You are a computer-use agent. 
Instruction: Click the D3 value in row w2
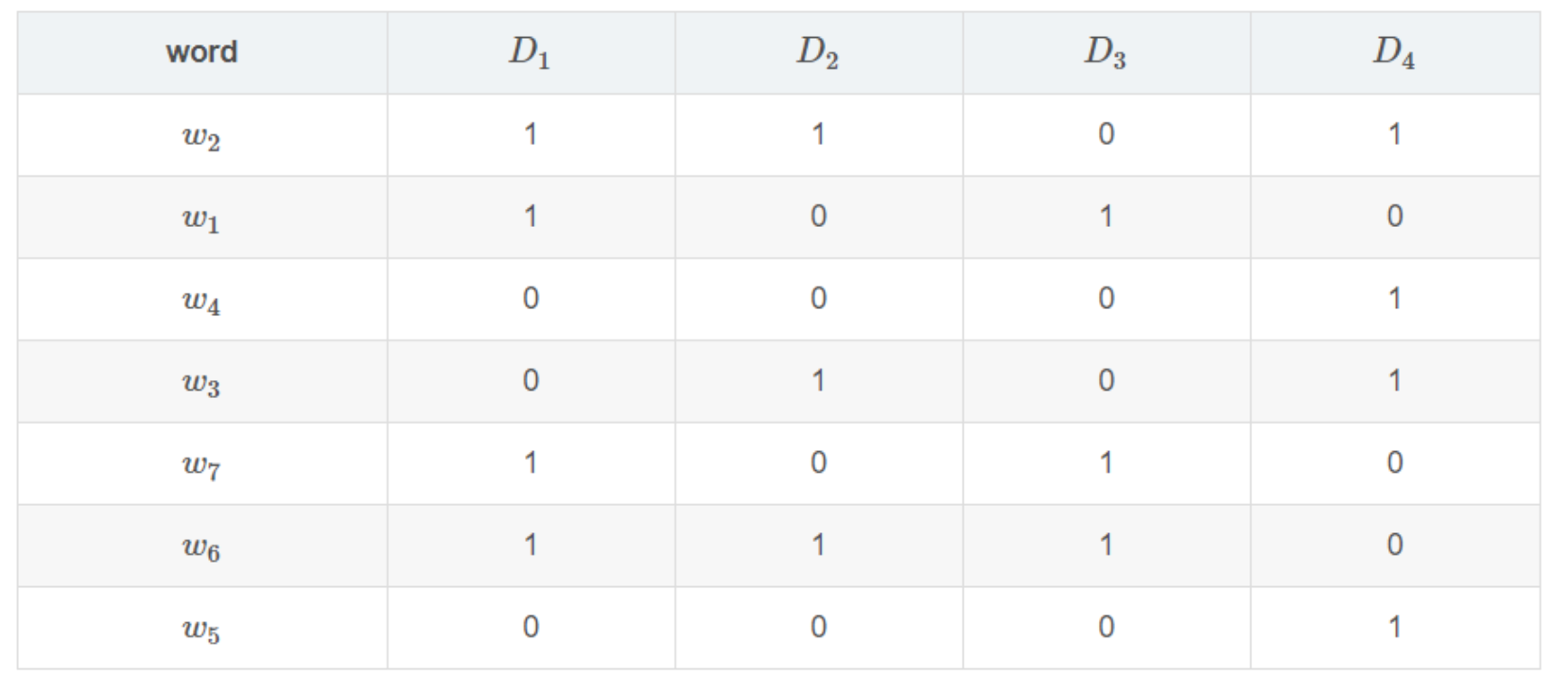coord(1106,134)
